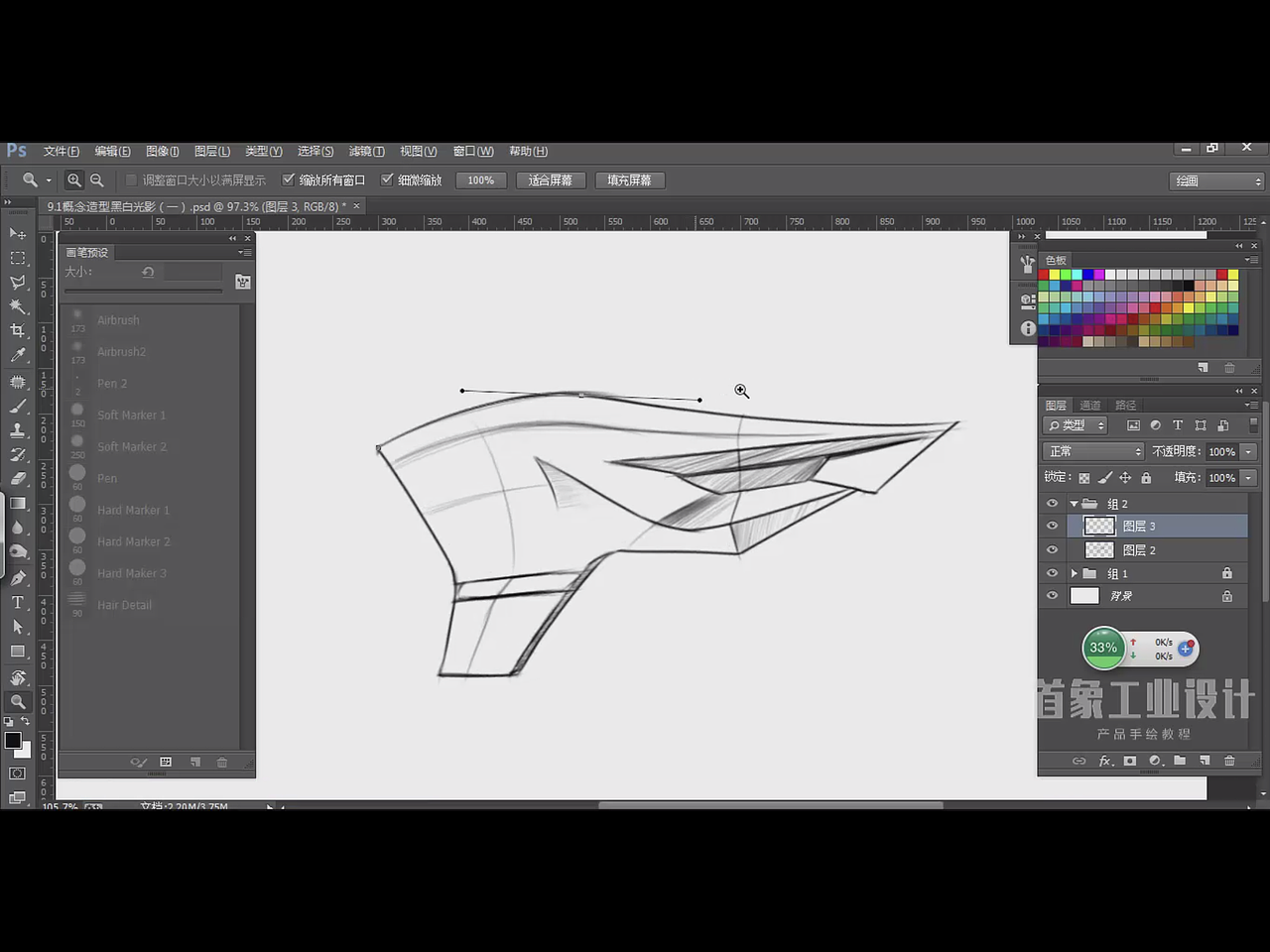Select the Clone Stamp tool

click(x=18, y=430)
